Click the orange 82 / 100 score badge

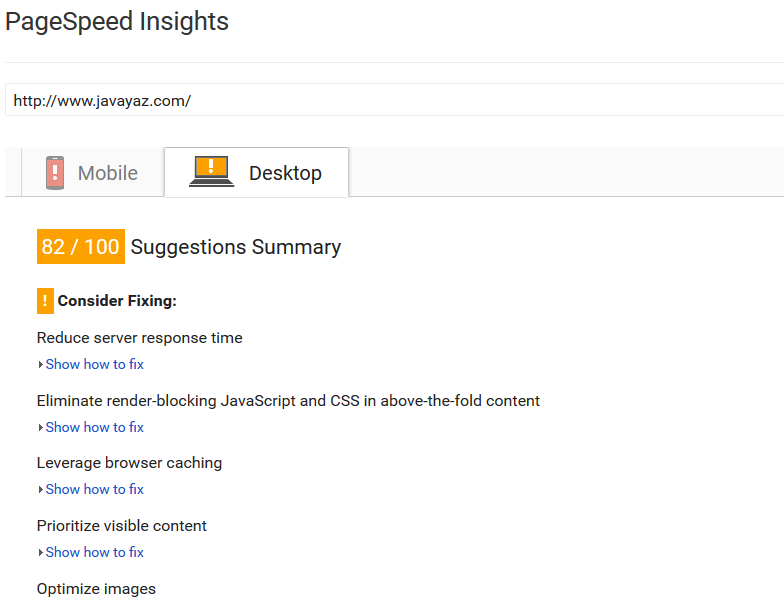coord(80,247)
